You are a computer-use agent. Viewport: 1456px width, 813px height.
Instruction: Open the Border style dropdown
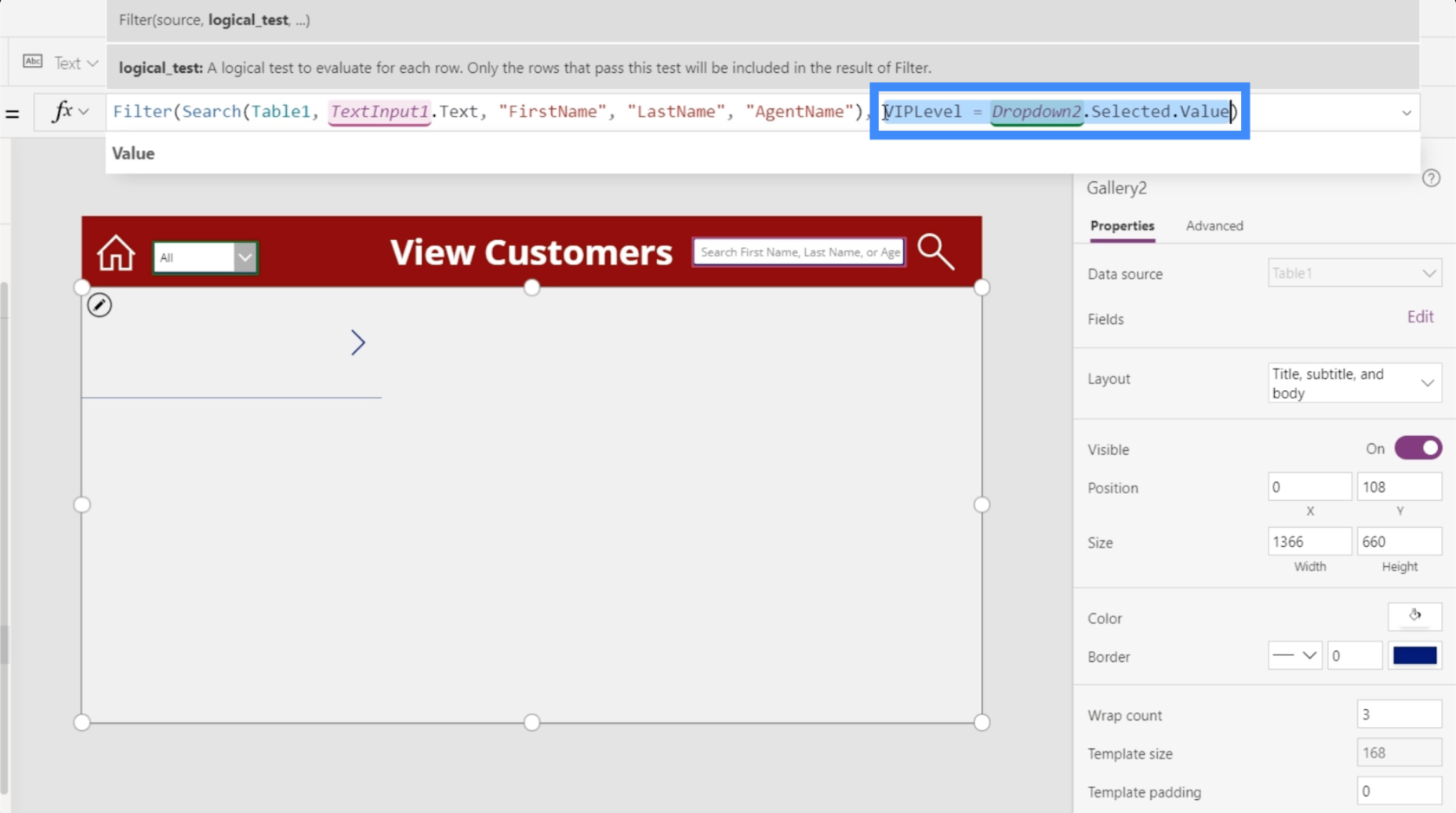coord(1295,655)
